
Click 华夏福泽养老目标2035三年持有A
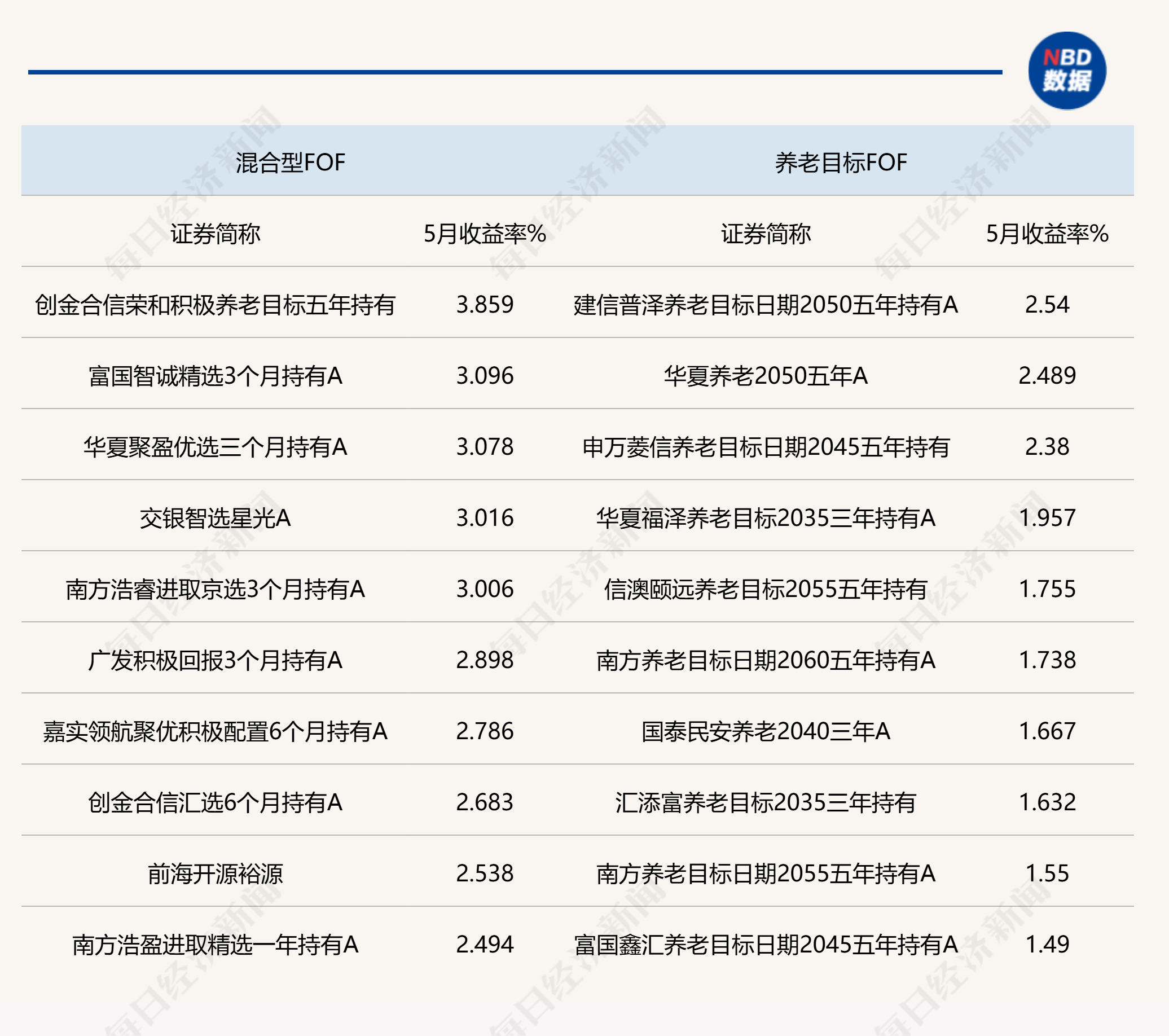[x=766, y=517]
